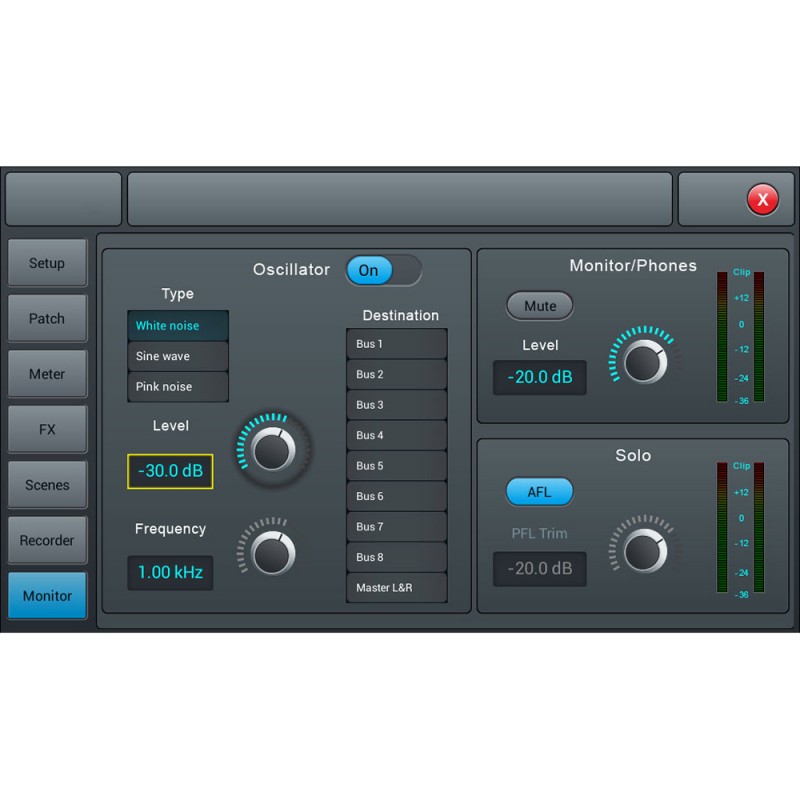
Task: Click the Oscillator Frequency knob
Action: pyautogui.click(x=270, y=551)
